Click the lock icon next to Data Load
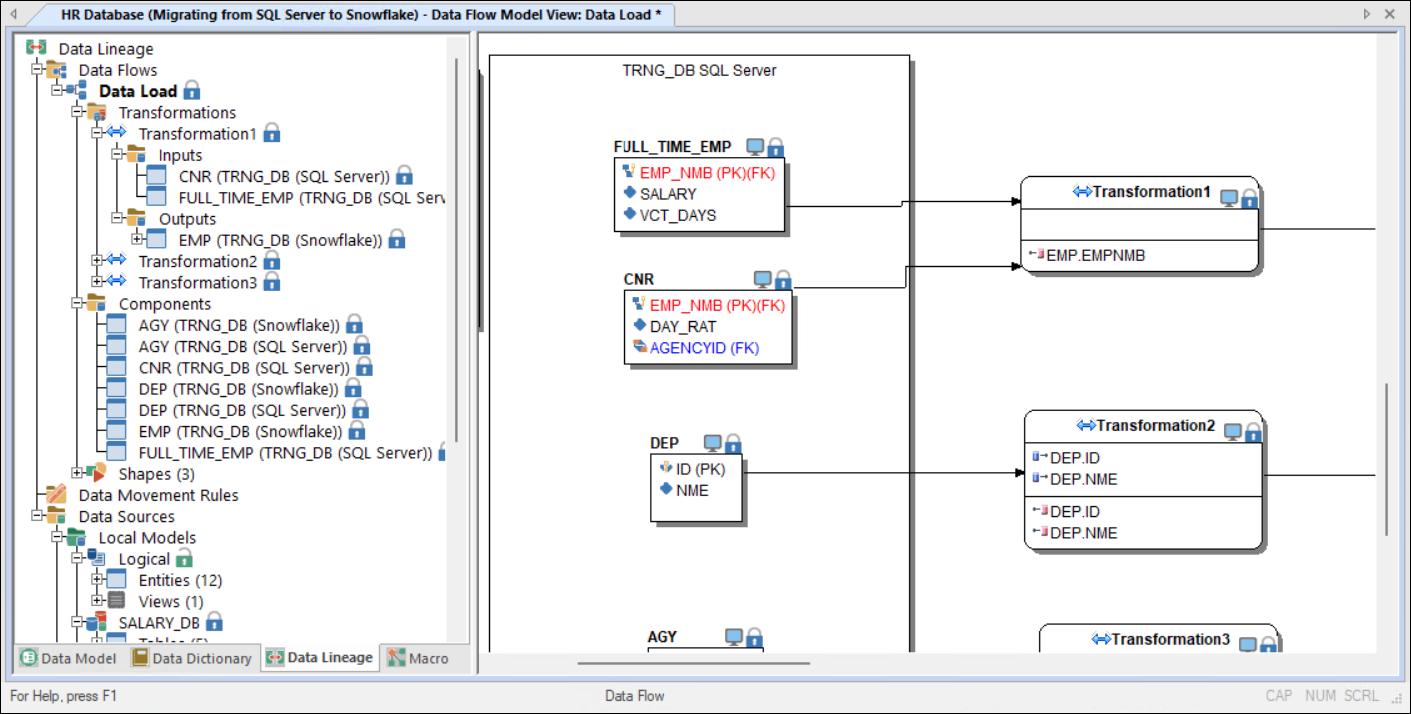Image resolution: width=1411 pixels, height=714 pixels. [192, 91]
